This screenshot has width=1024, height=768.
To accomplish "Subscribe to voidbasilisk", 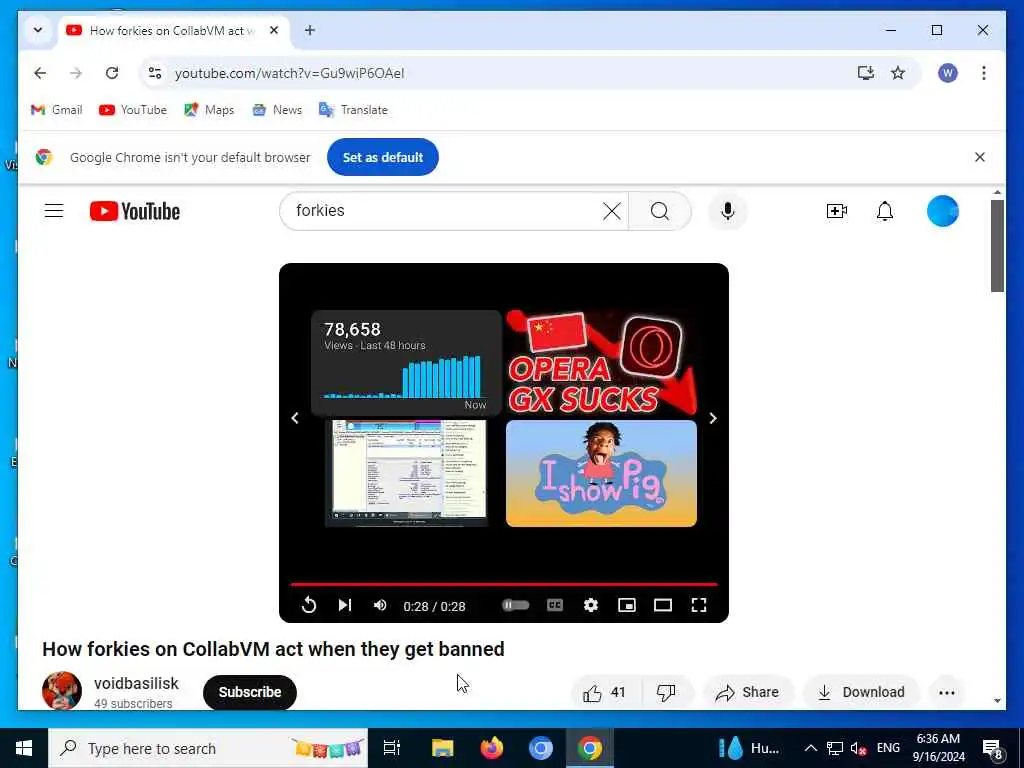I will [x=249, y=692].
